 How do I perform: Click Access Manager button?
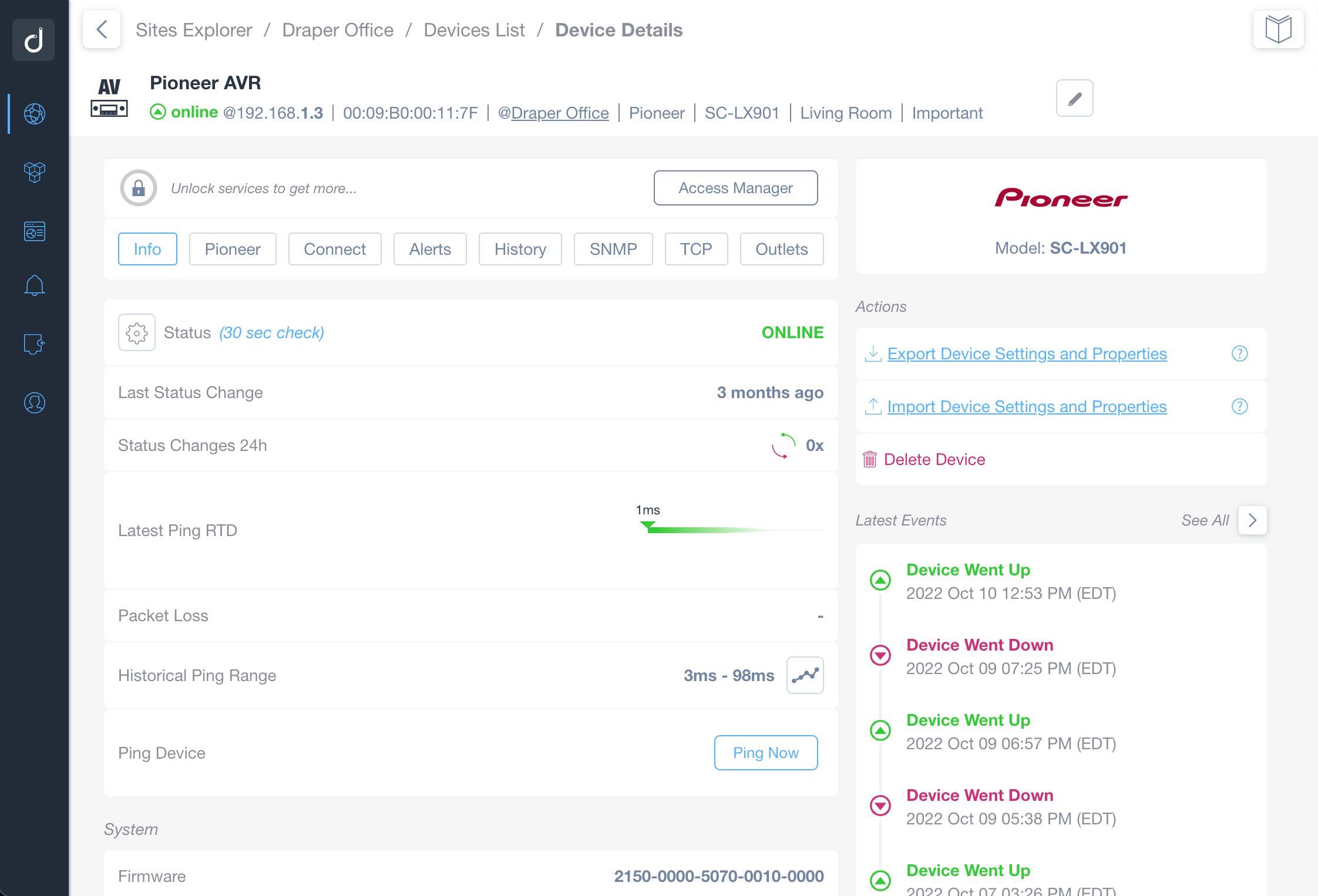point(736,188)
